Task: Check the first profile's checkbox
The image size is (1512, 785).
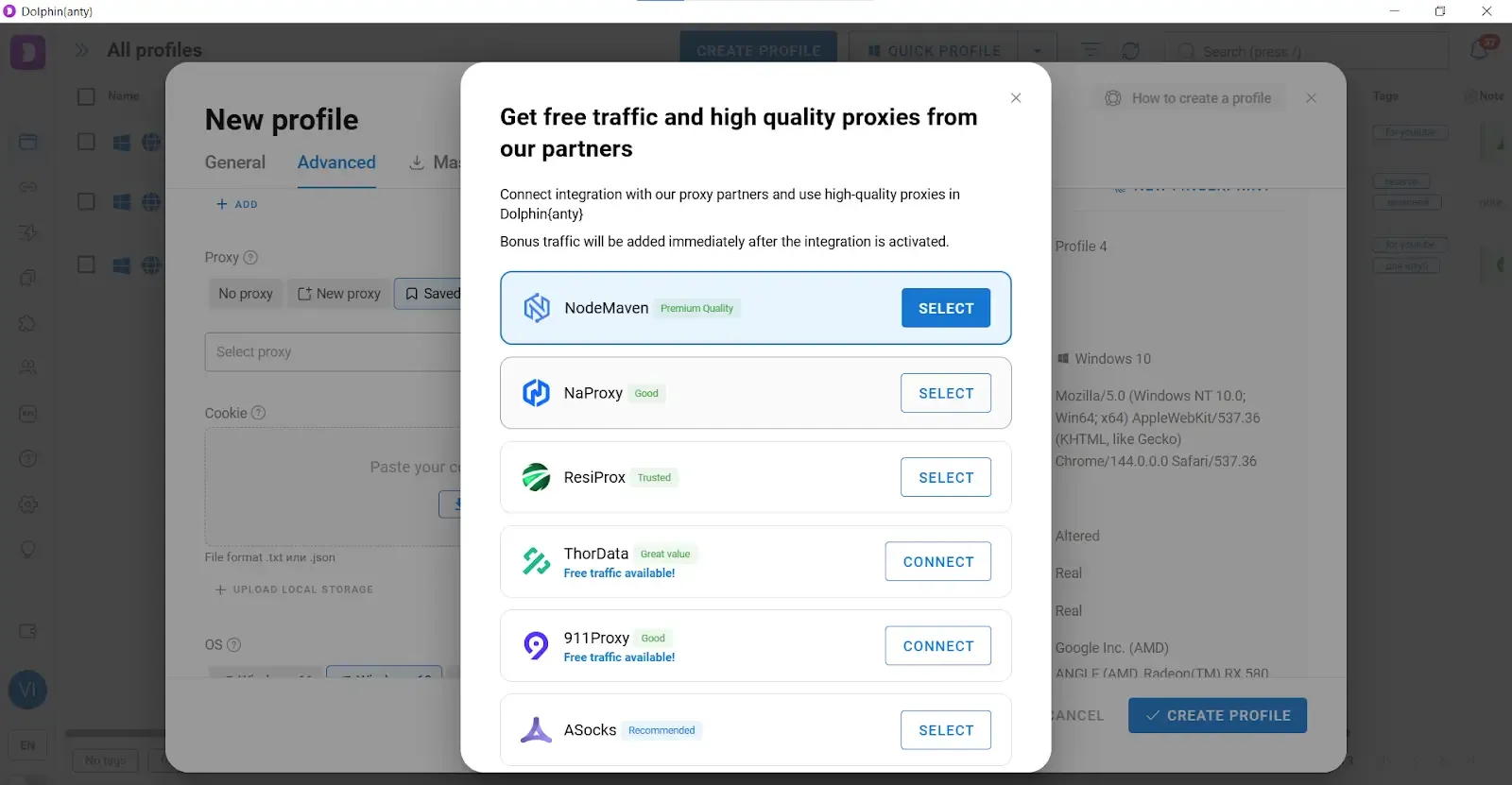Action: tap(86, 142)
